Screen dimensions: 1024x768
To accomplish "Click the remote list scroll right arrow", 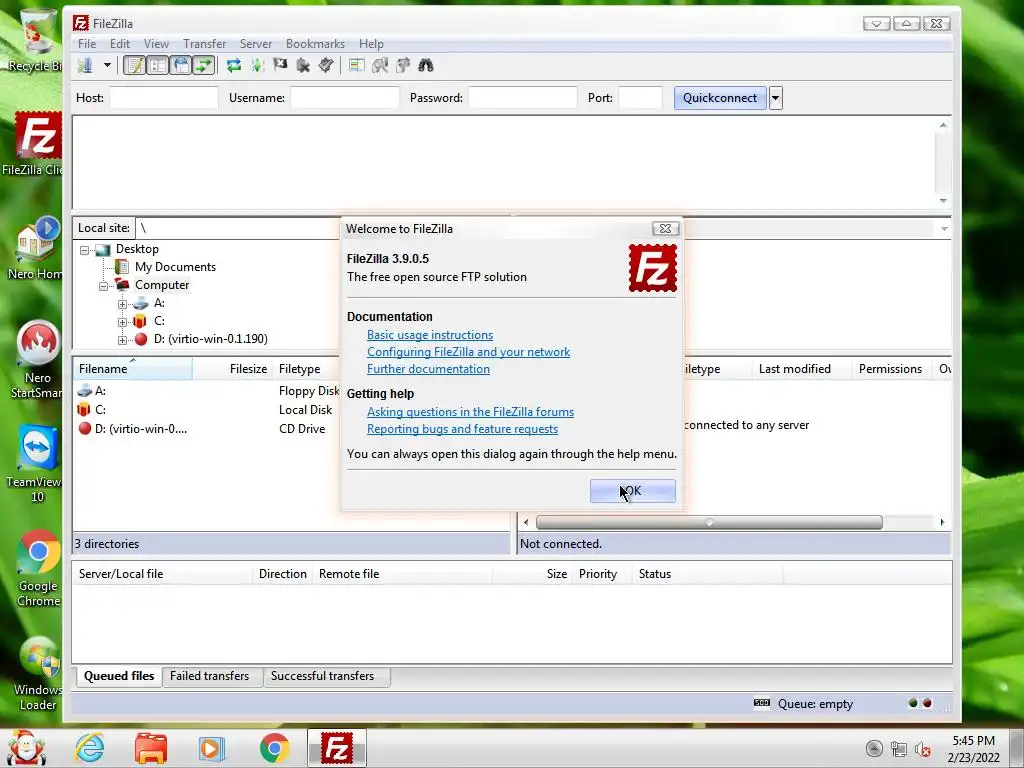I will coord(942,522).
